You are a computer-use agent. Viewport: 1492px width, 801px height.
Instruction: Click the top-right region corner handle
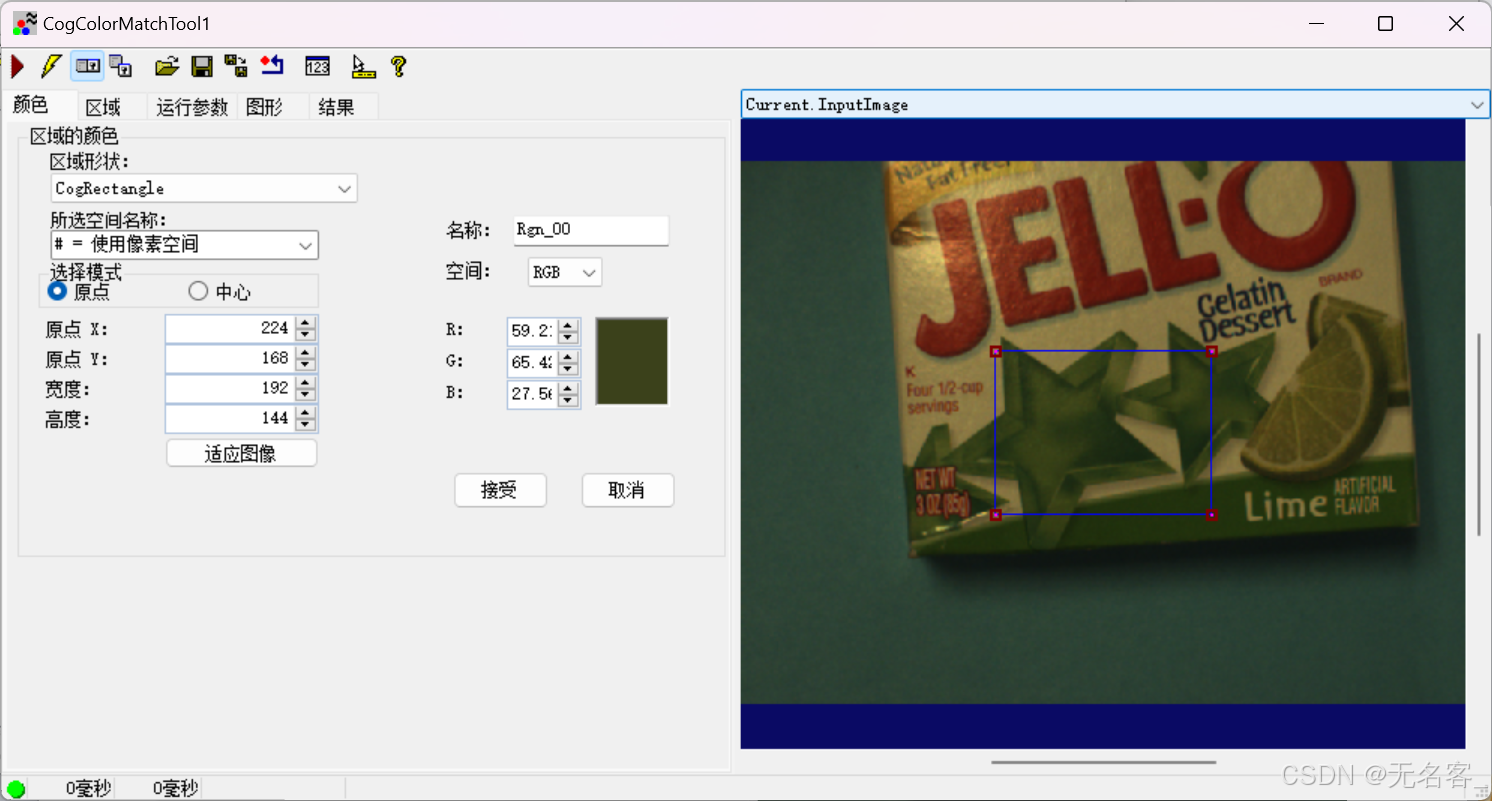(1211, 351)
